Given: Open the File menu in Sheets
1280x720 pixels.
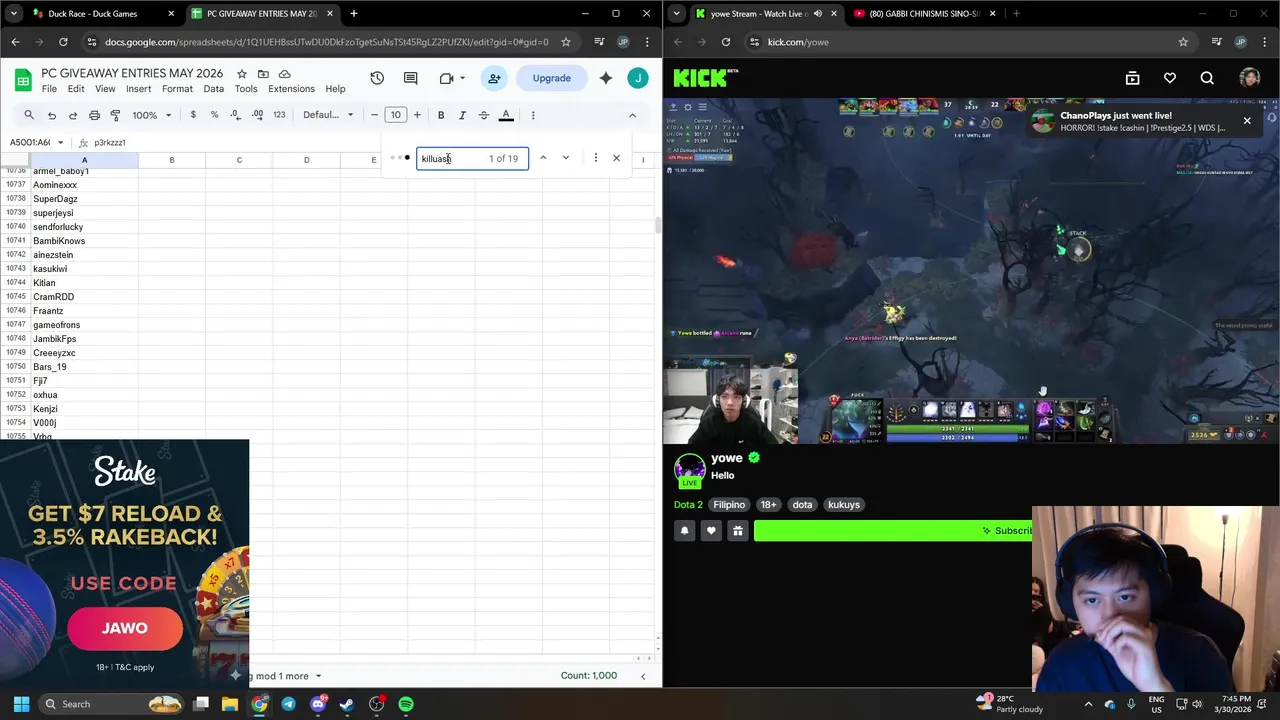Looking at the screenshot, I should point(49,89).
